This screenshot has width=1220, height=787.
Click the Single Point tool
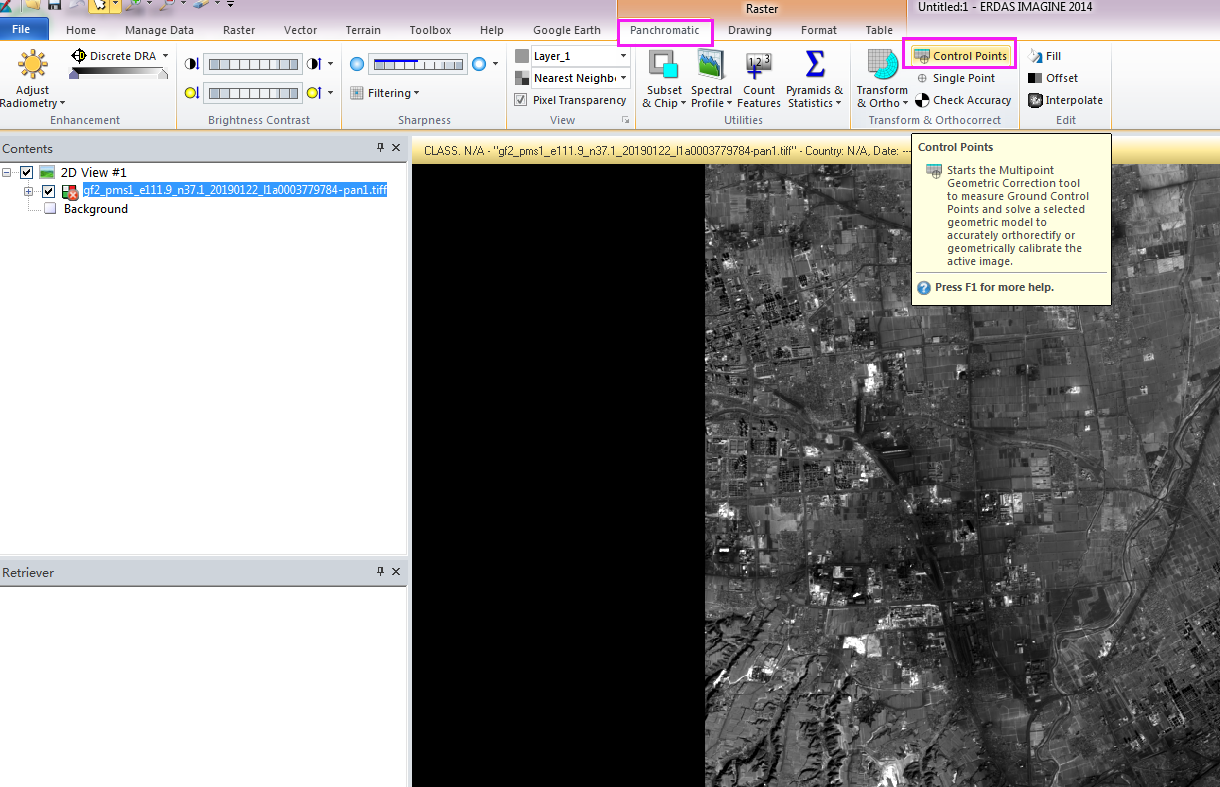point(955,78)
